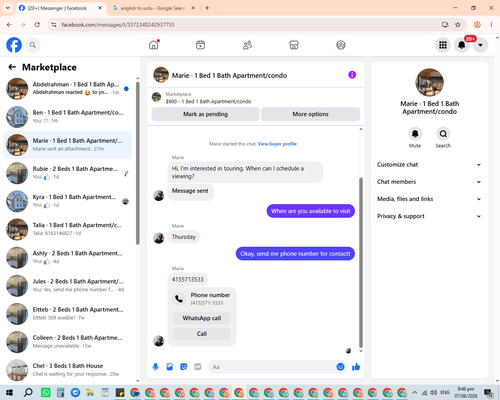Expand the Customize chat section
500x400 pixels.
[429, 165]
